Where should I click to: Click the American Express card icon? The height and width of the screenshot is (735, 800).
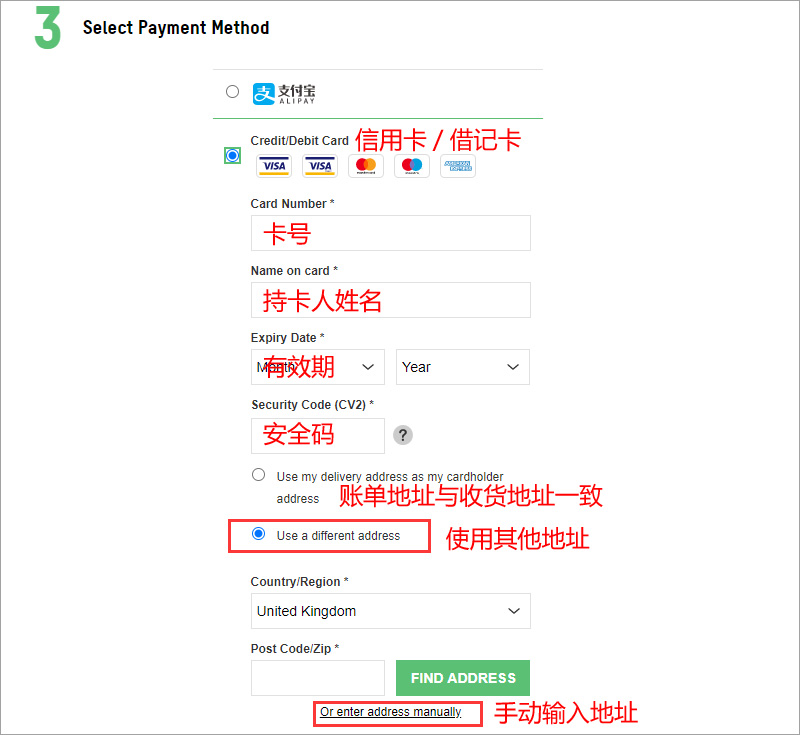pyautogui.click(x=458, y=166)
